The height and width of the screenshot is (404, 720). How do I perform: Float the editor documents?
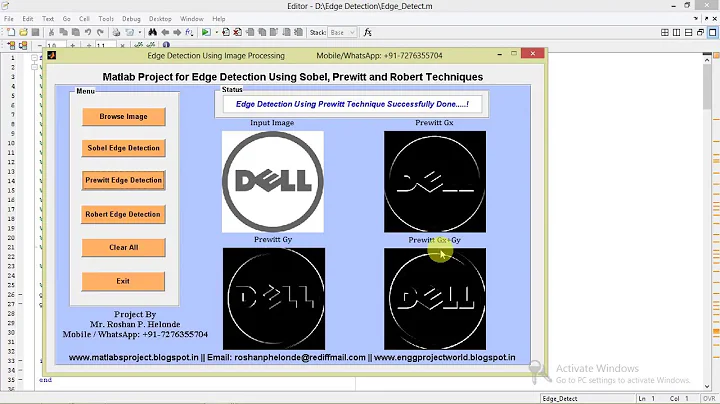700,32
